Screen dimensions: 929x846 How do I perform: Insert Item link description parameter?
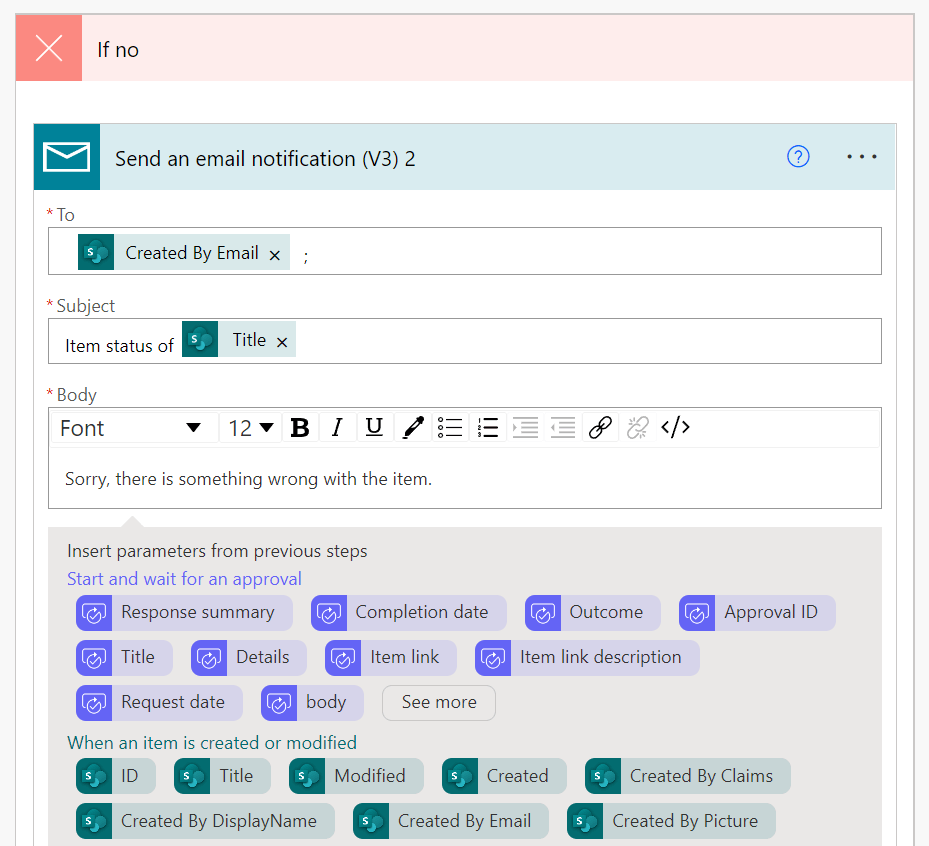pyautogui.click(x=587, y=658)
